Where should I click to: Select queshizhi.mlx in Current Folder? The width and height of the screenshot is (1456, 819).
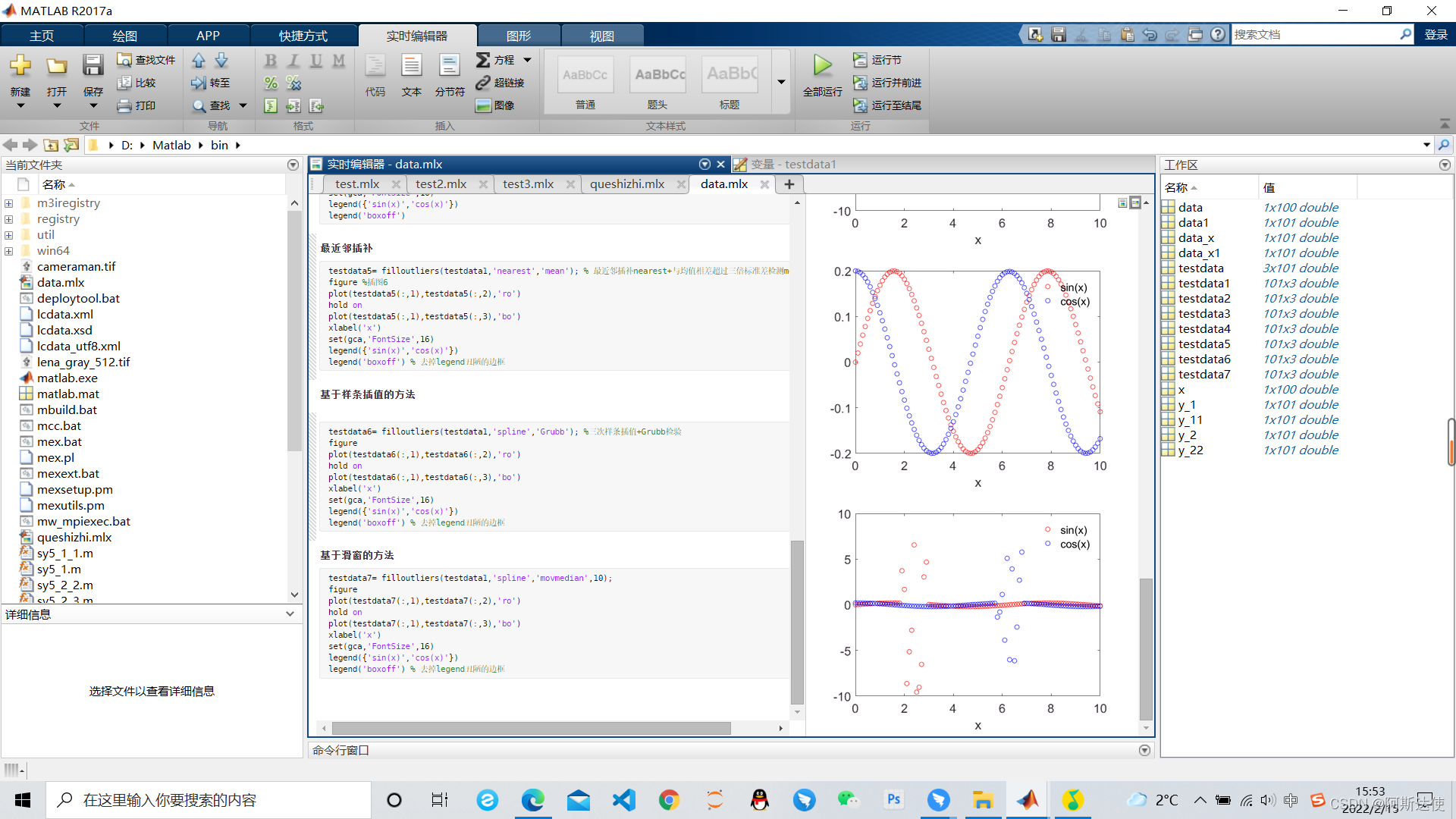tap(74, 538)
